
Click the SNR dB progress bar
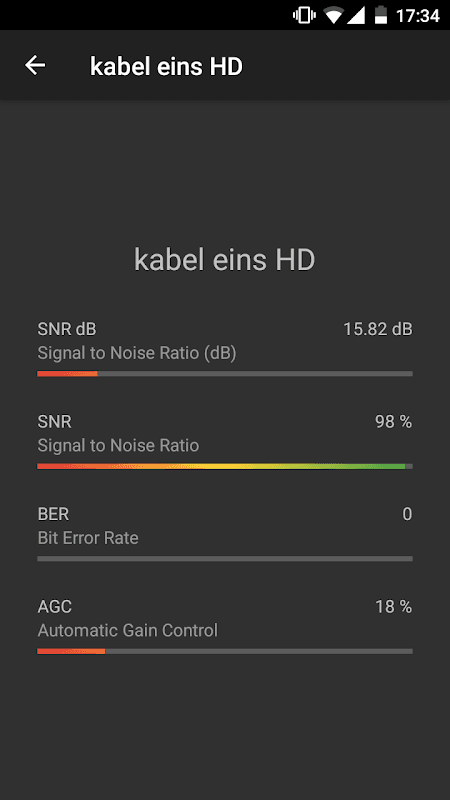[x=225, y=374]
